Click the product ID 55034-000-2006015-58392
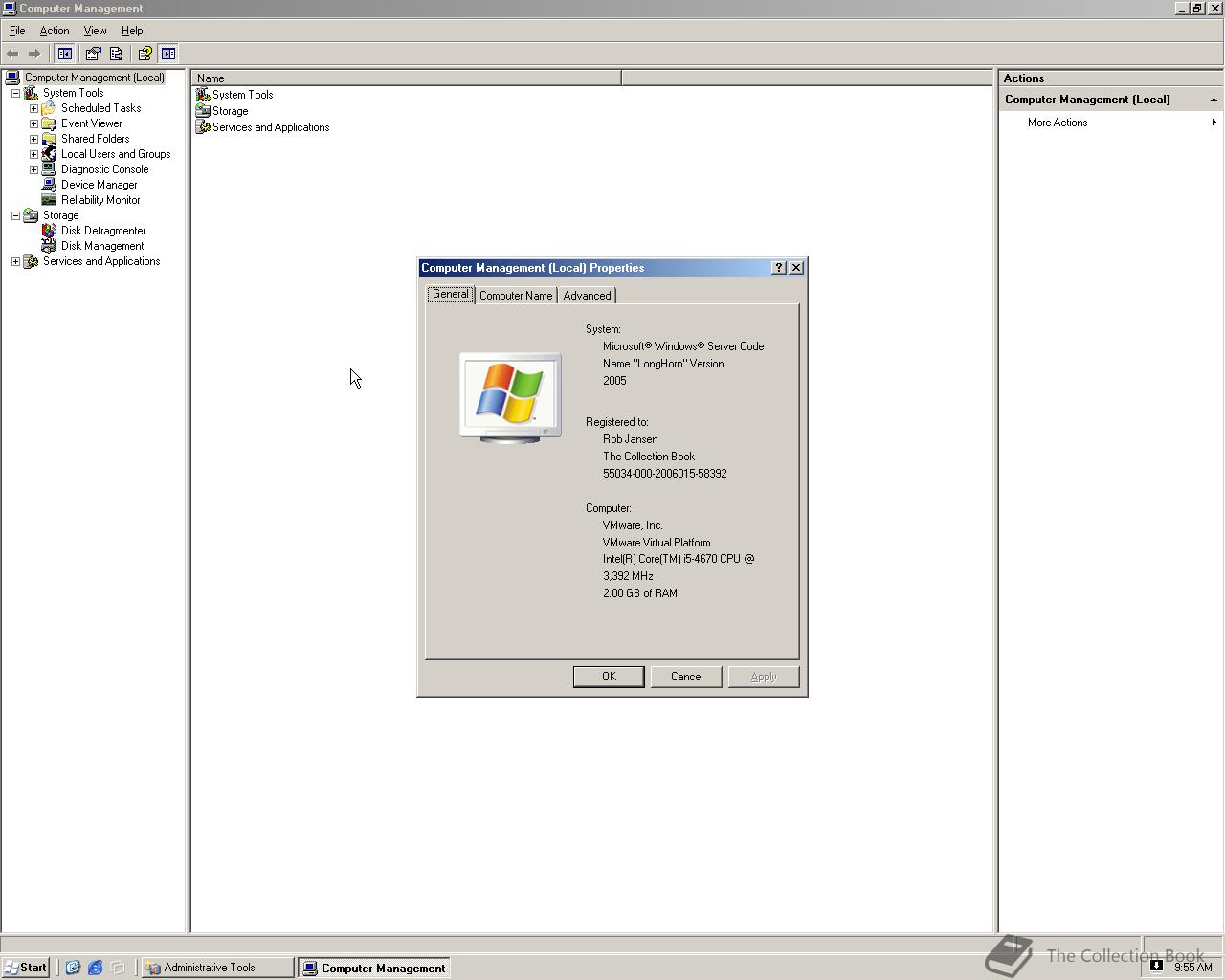This screenshot has width=1225, height=980. point(664,474)
